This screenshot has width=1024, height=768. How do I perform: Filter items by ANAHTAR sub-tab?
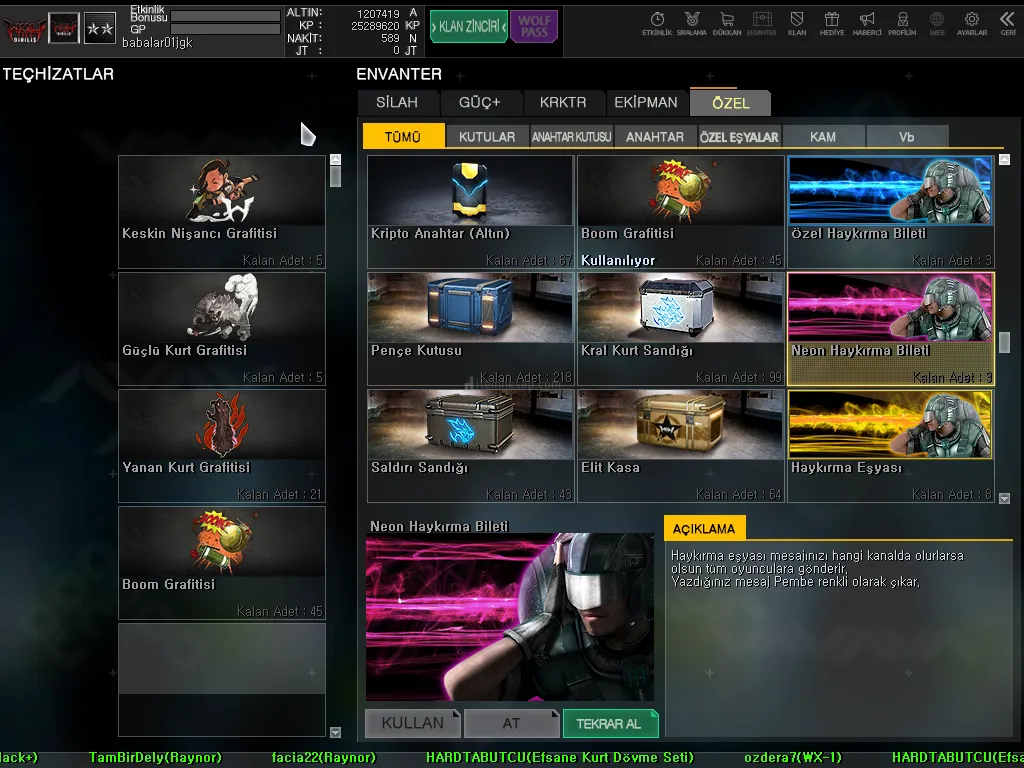pos(655,137)
